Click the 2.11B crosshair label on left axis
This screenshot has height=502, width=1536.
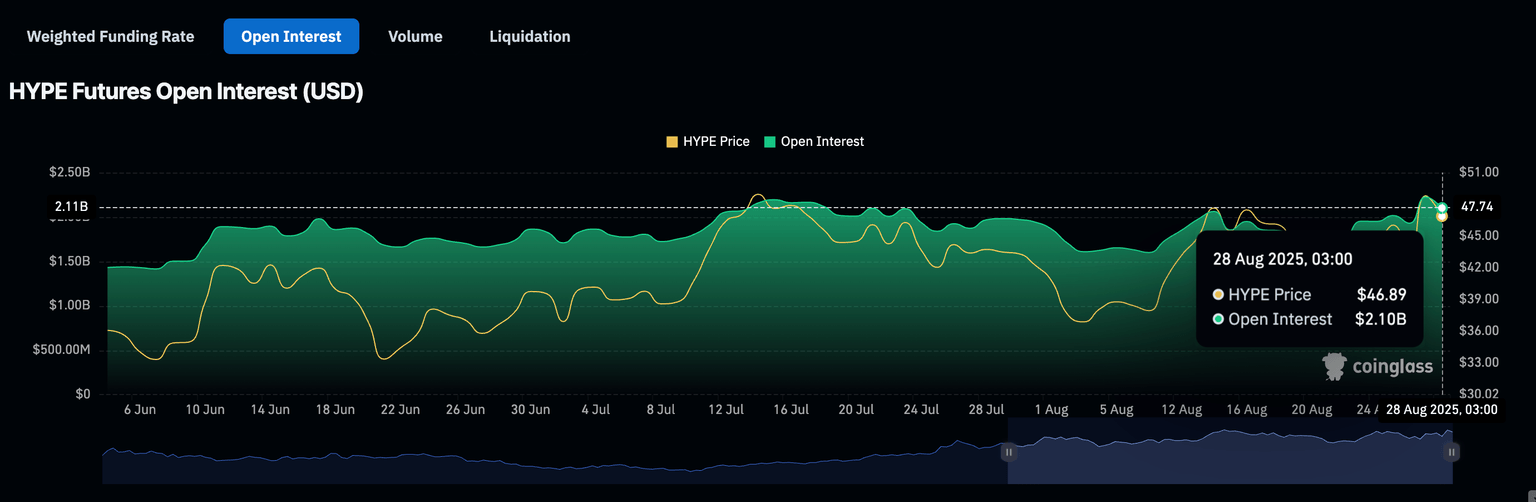point(71,207)
